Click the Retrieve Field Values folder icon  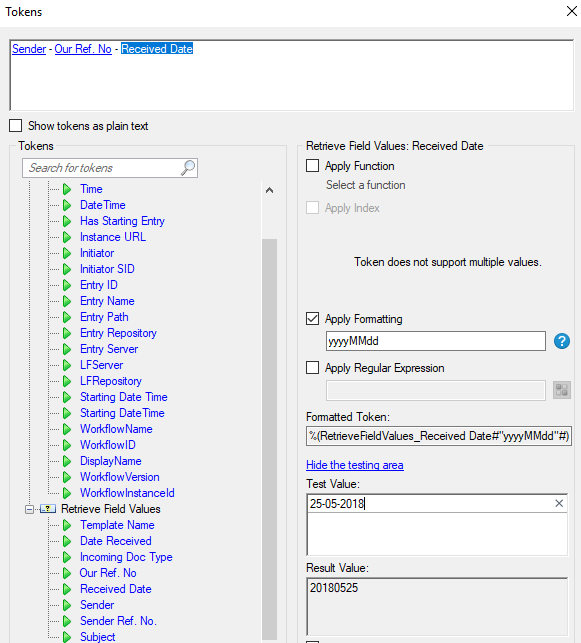click(48, 509)
